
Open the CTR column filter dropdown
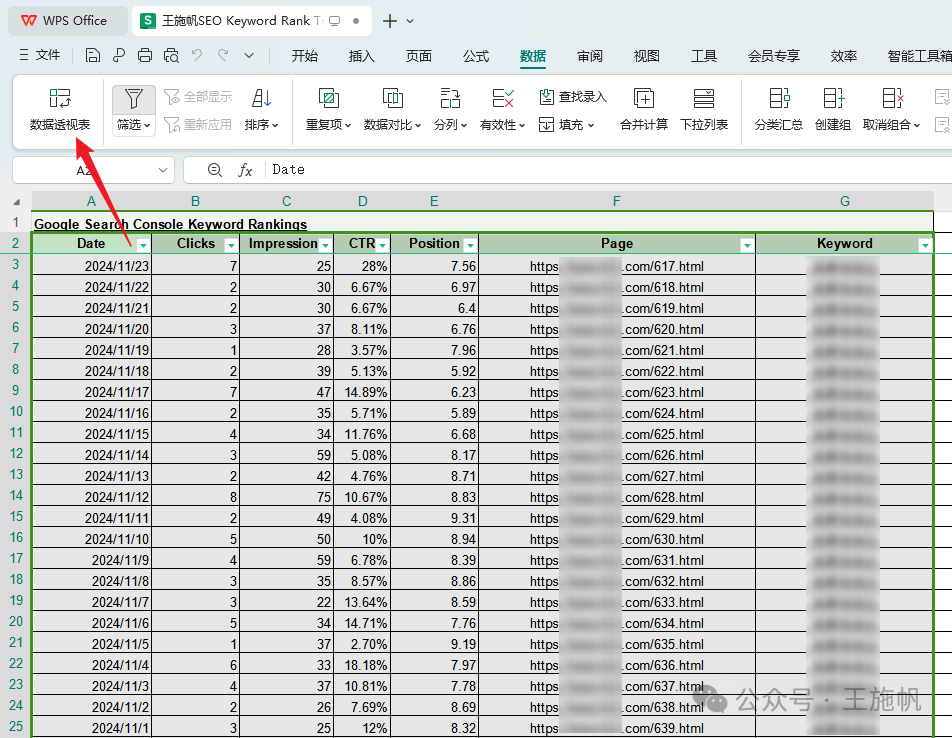coord(382,245)
